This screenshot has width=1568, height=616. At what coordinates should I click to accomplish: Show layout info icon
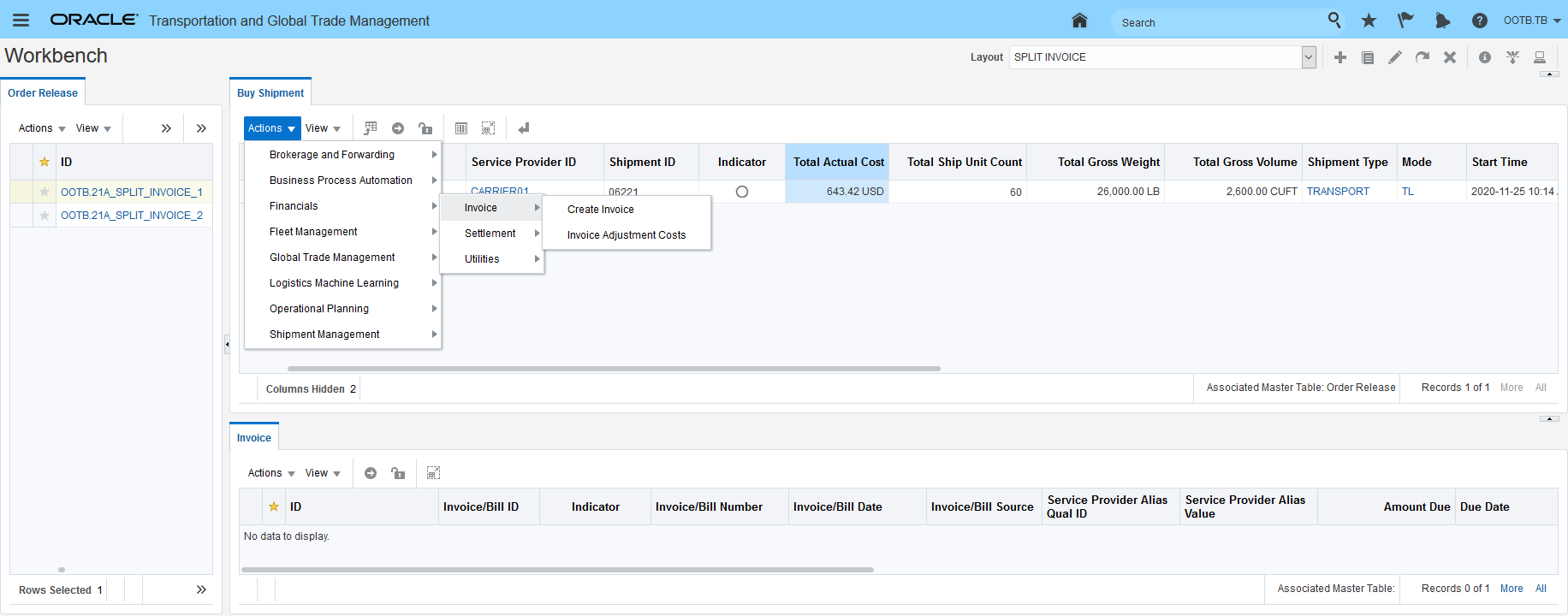click(1485, 57)
